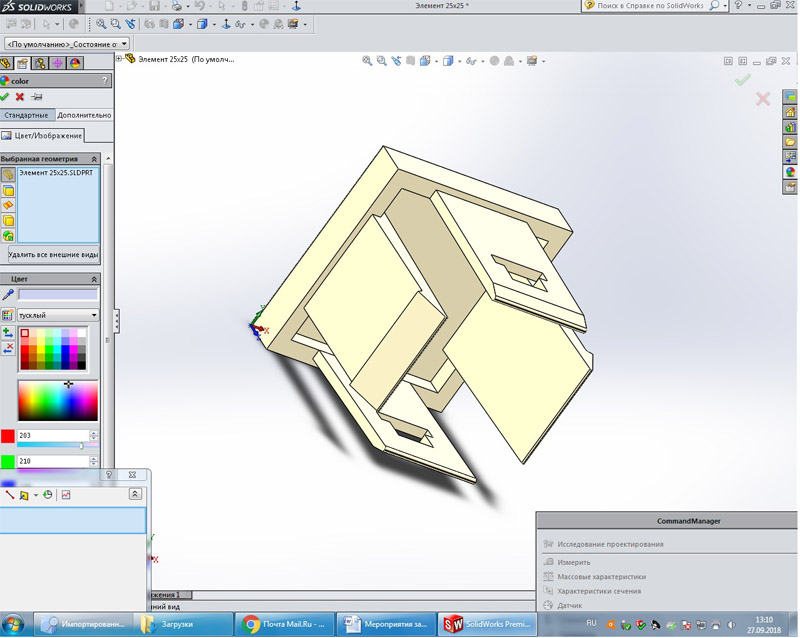This screenshot has width=800, height=638.
Task: Open the Print dropdown arrow
Action: [x=188, y=6]
